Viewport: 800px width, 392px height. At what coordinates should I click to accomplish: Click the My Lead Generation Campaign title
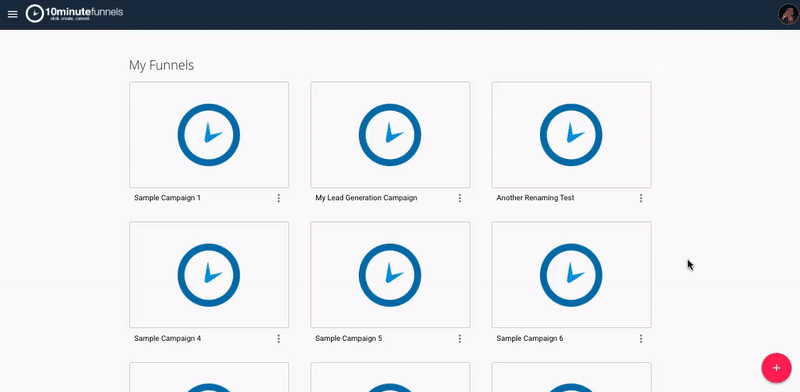[x=366, y=198]
